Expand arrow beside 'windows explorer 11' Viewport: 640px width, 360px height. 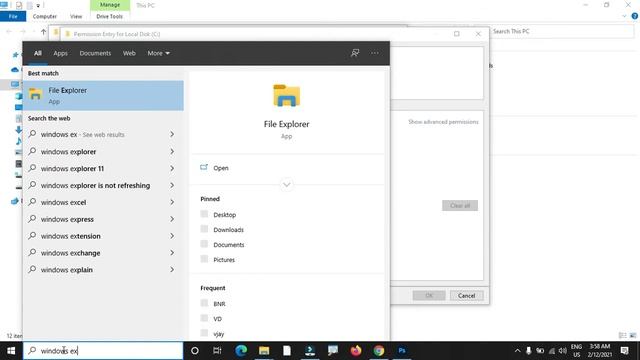(x=172, y=168)
